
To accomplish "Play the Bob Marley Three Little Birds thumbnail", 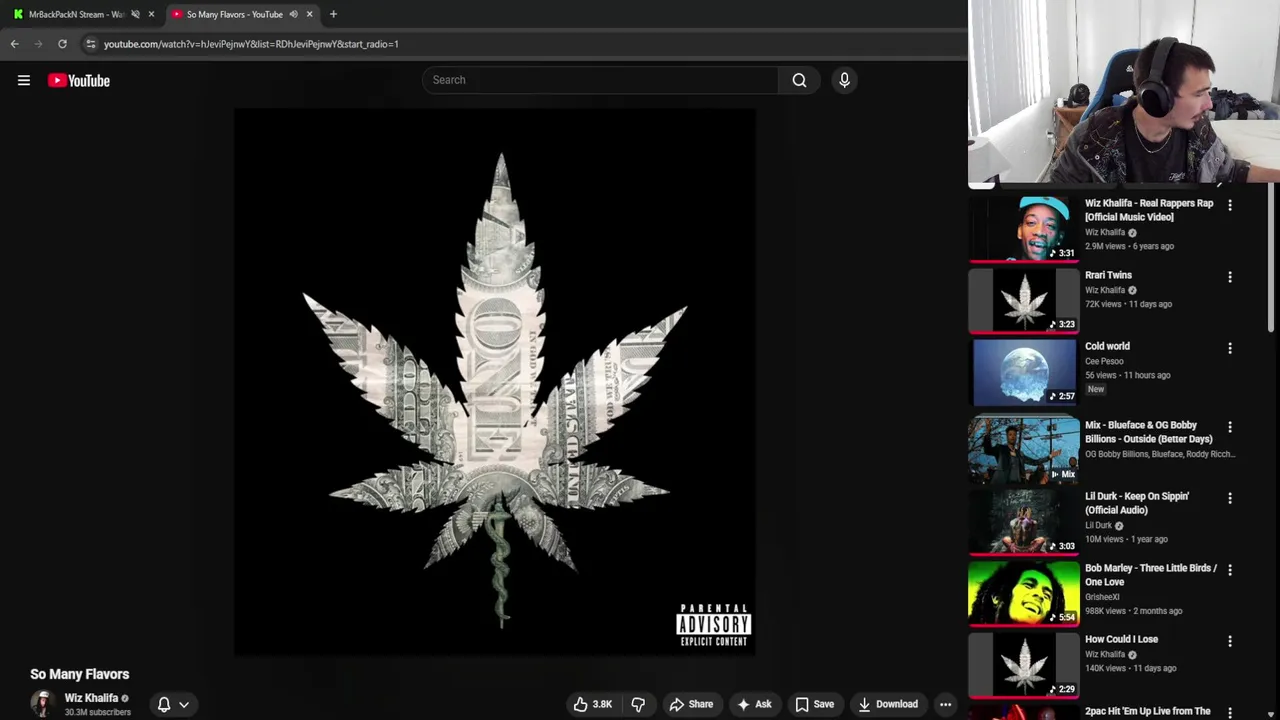I will tap(1024, 593).
